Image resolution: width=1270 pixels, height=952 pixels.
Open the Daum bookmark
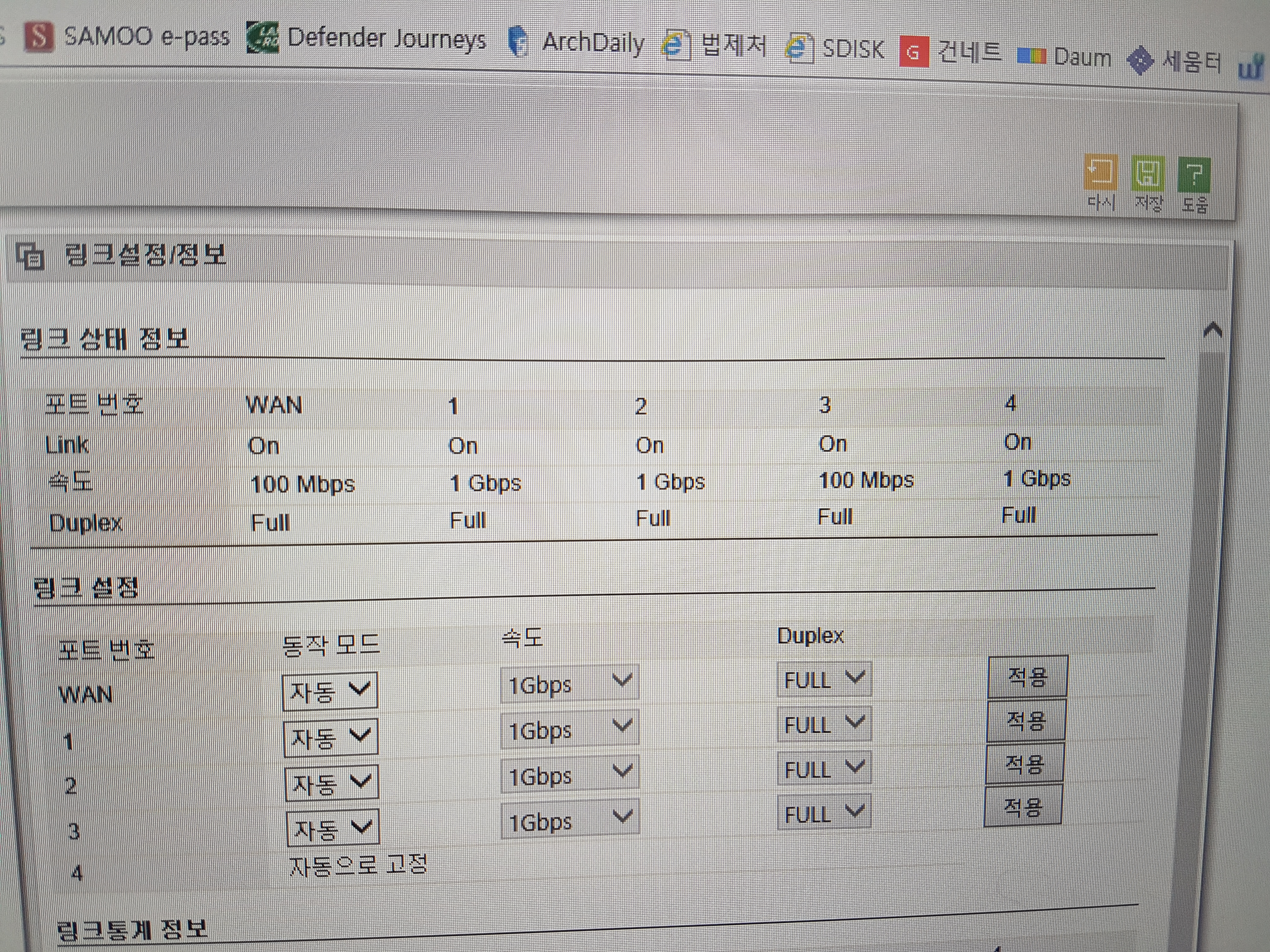click(1064, 57)
